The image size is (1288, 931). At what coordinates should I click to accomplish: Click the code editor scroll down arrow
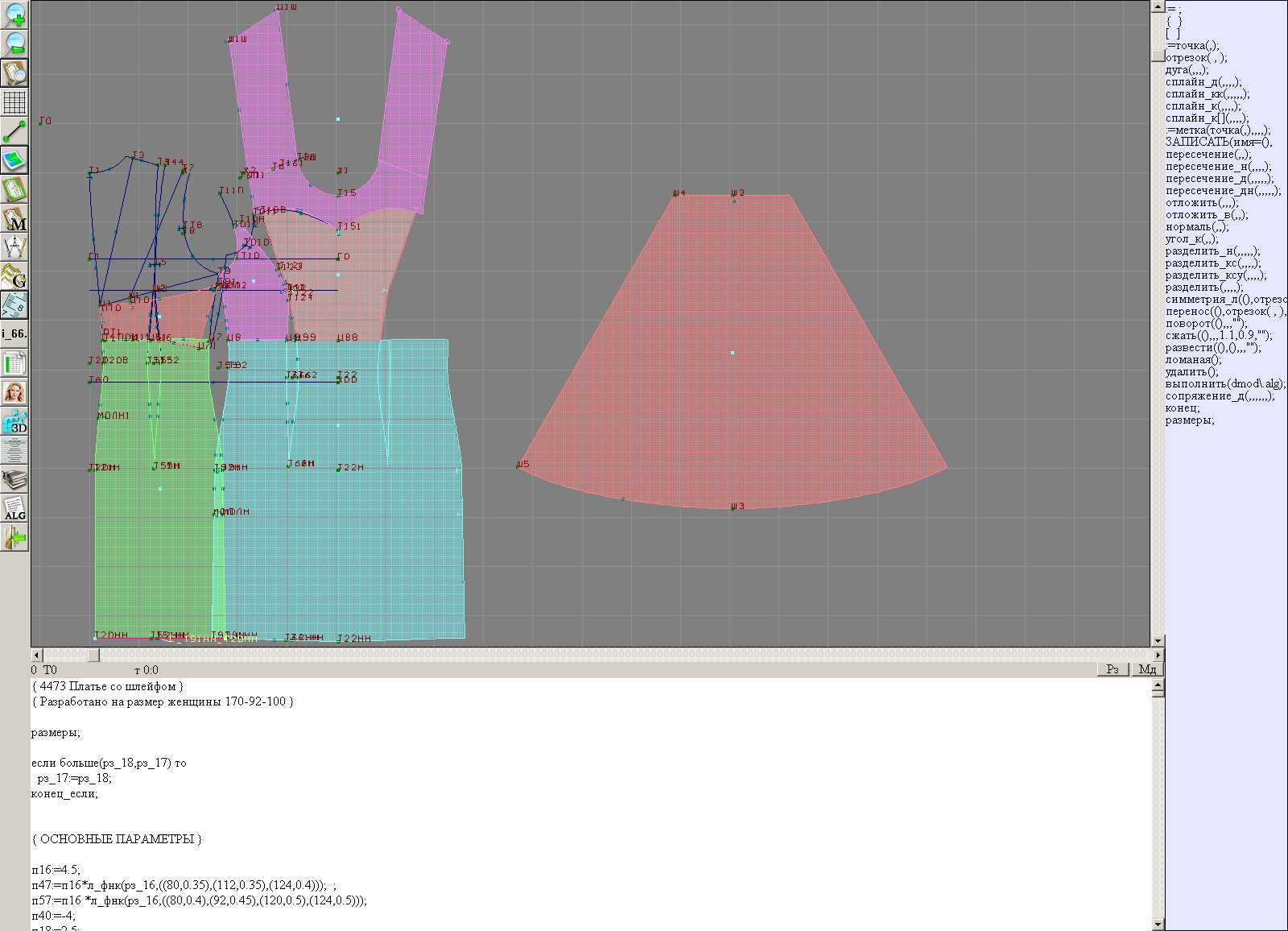1158,924
